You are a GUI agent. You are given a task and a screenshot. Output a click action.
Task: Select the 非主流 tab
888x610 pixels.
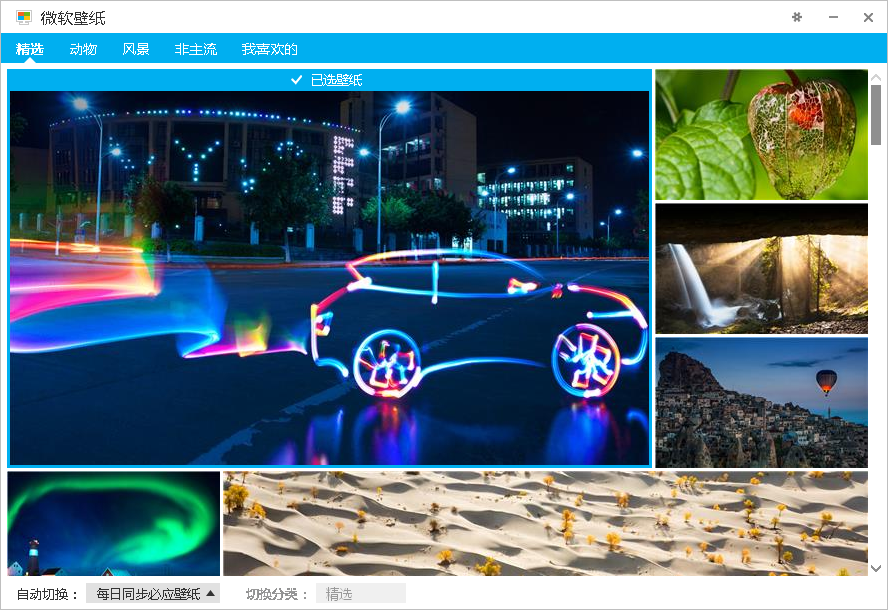click(x=195, y=49)
